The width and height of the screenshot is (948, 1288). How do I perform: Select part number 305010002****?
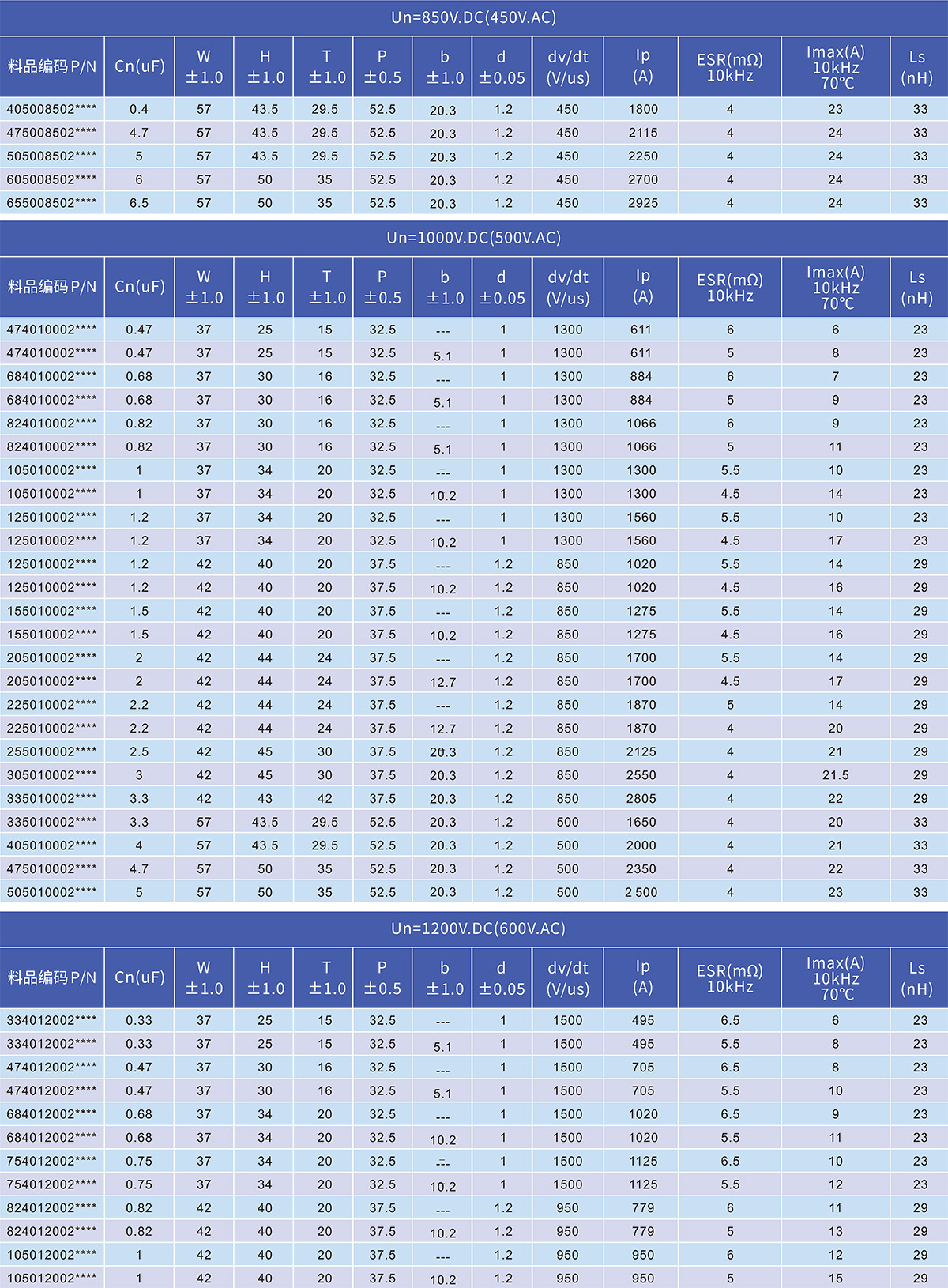(51, 775)
